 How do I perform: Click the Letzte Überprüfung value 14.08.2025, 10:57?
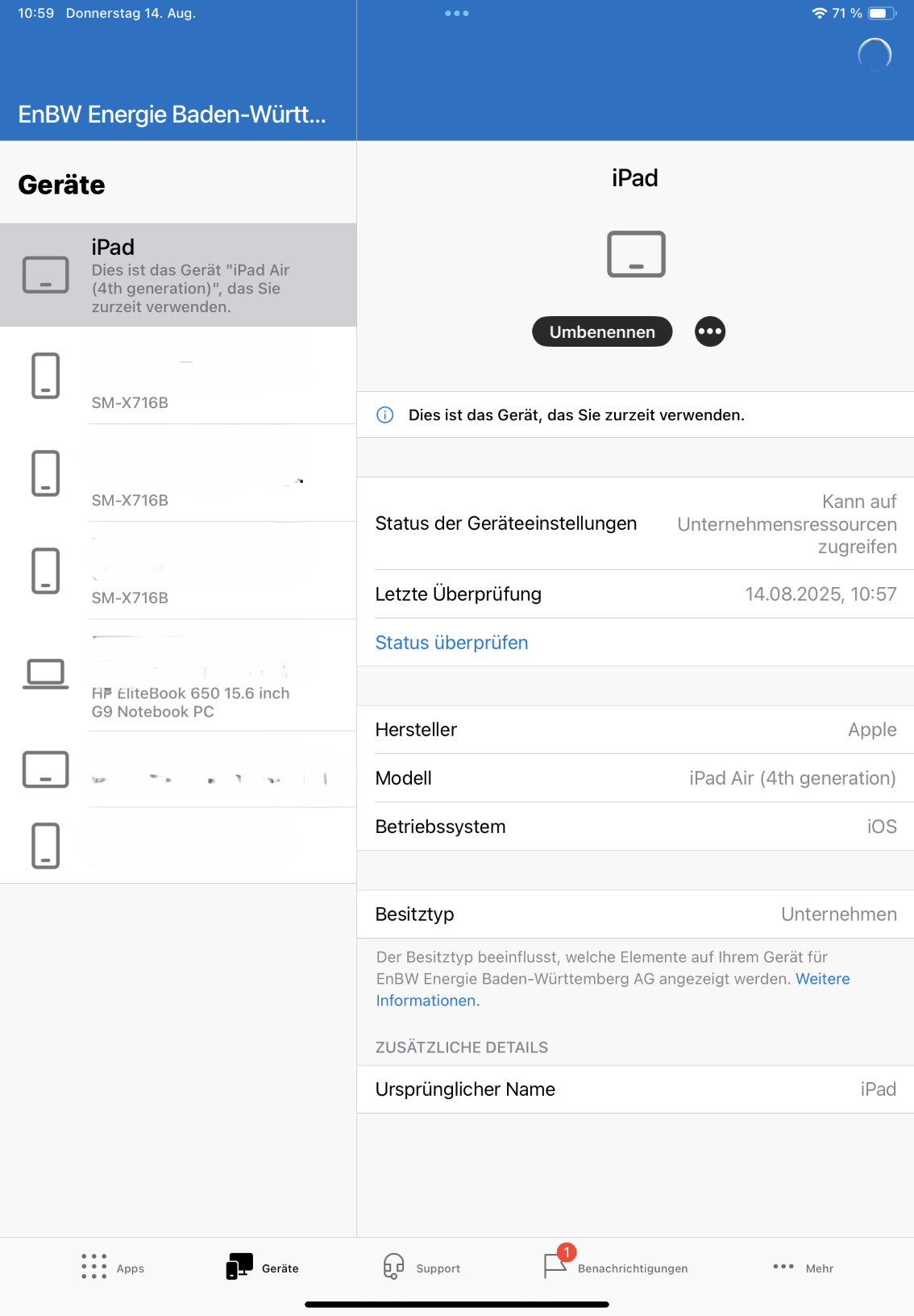coord(821,594)
